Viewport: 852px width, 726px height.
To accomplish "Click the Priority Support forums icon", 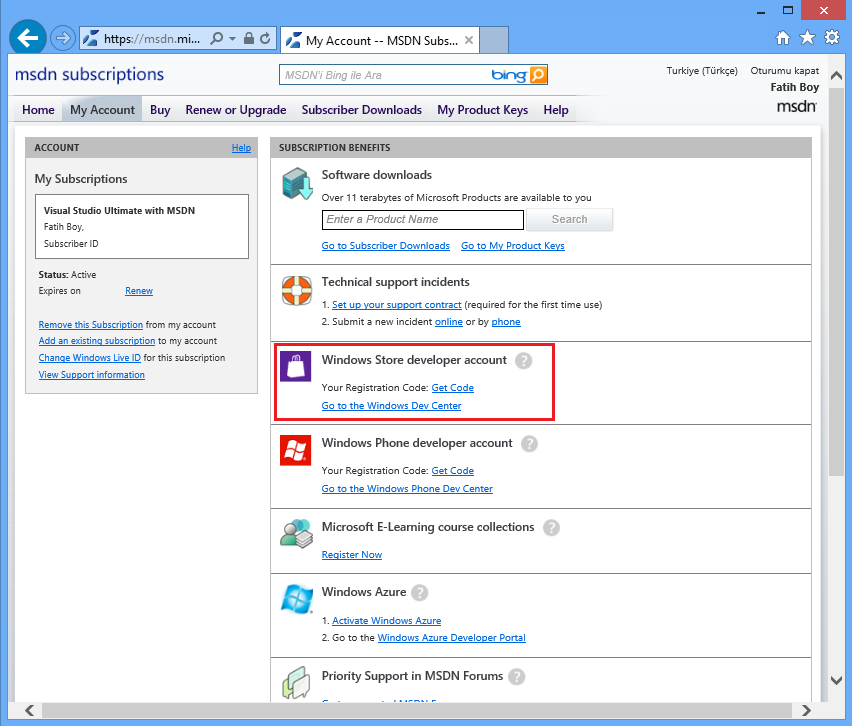I will (296, 683).
